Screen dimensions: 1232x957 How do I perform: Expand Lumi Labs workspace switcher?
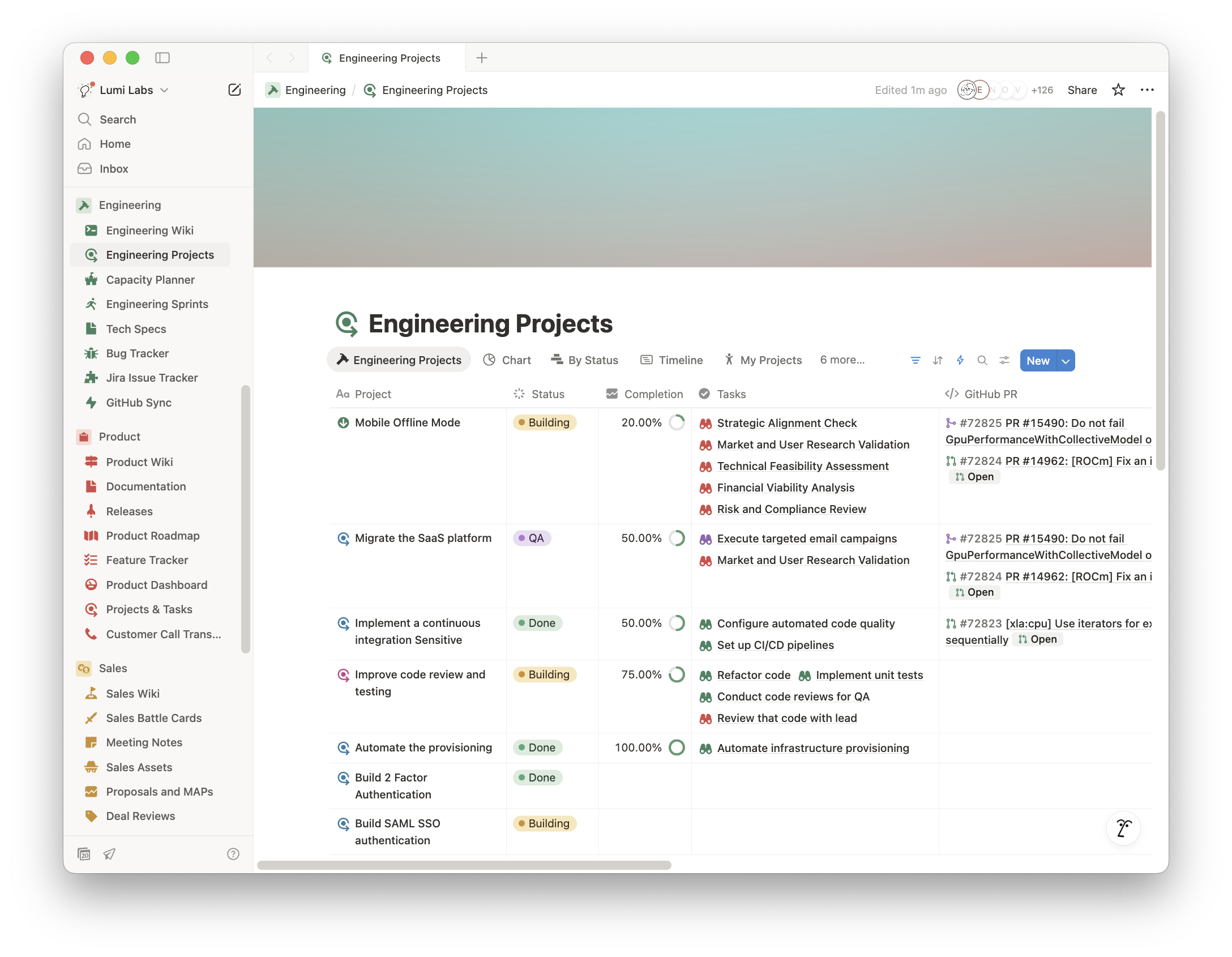[126, 90]
